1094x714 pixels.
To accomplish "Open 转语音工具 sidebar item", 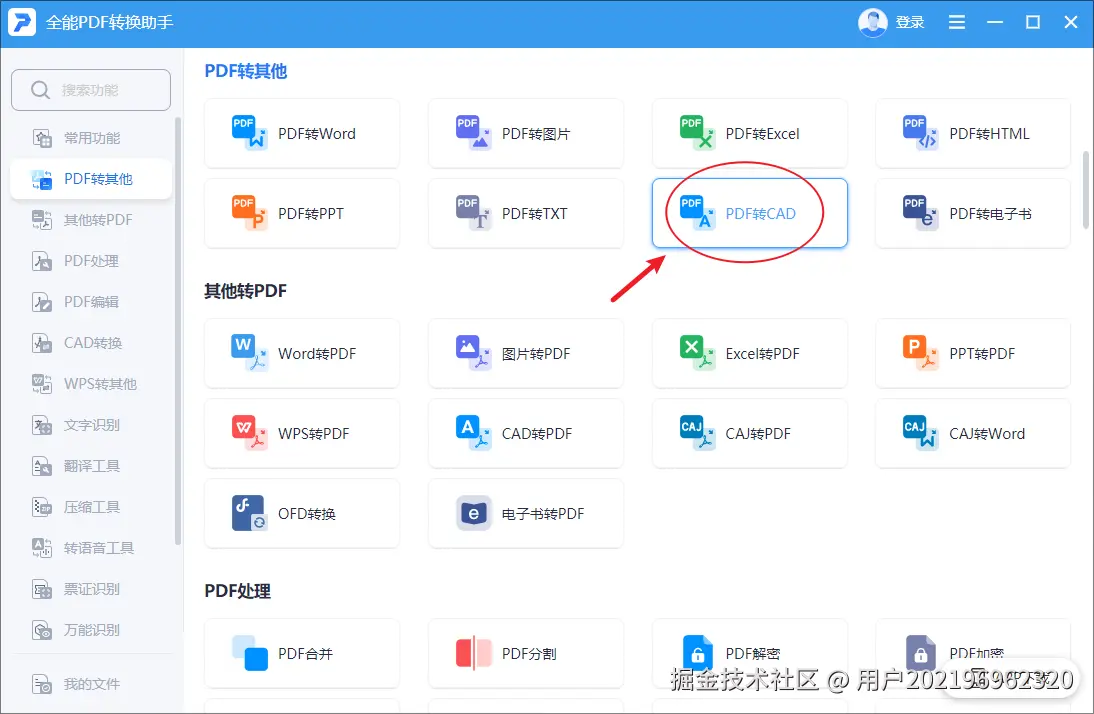I will click(91, 548).
